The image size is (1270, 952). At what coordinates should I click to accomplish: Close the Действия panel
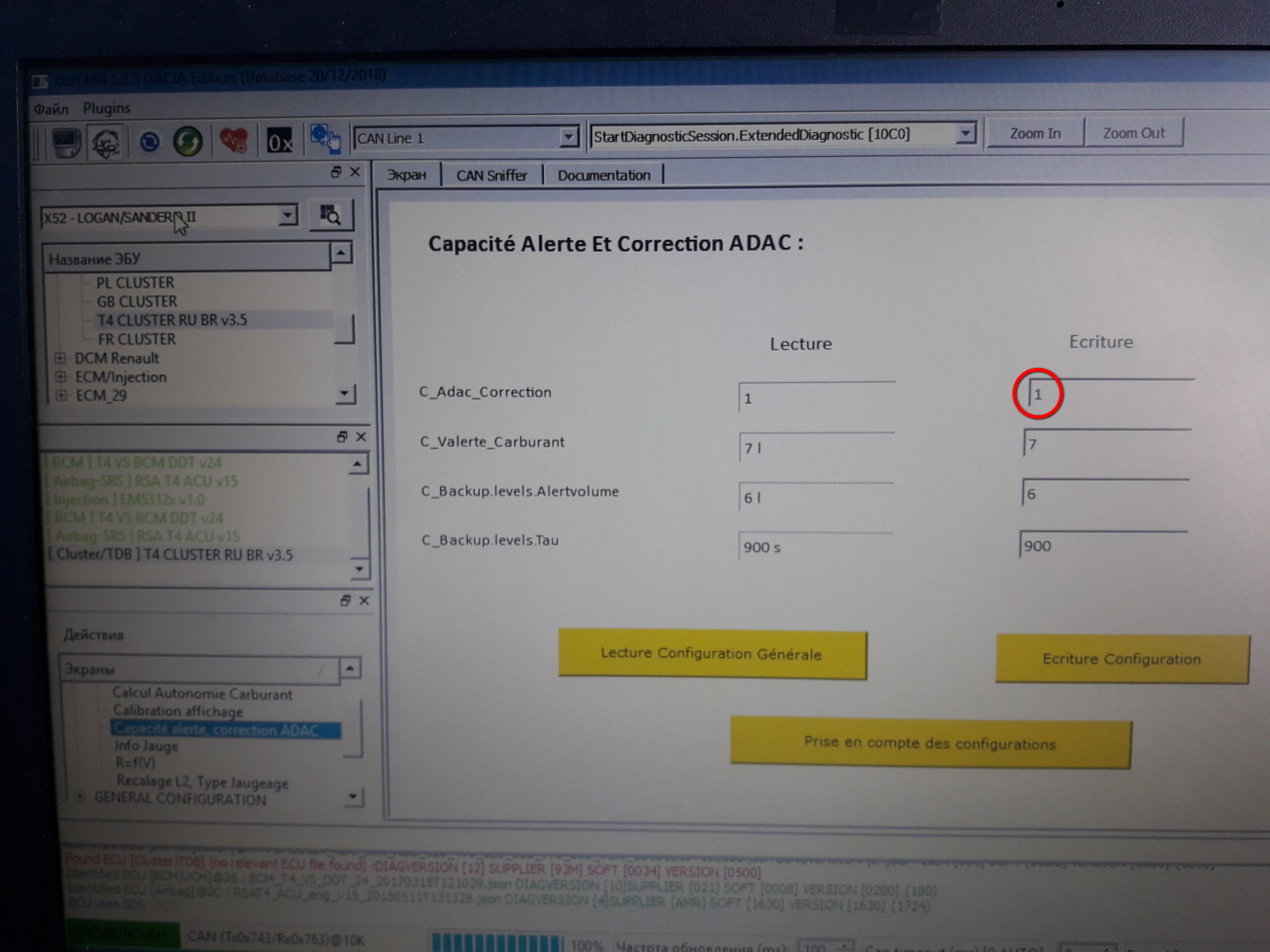click(364, 600)
